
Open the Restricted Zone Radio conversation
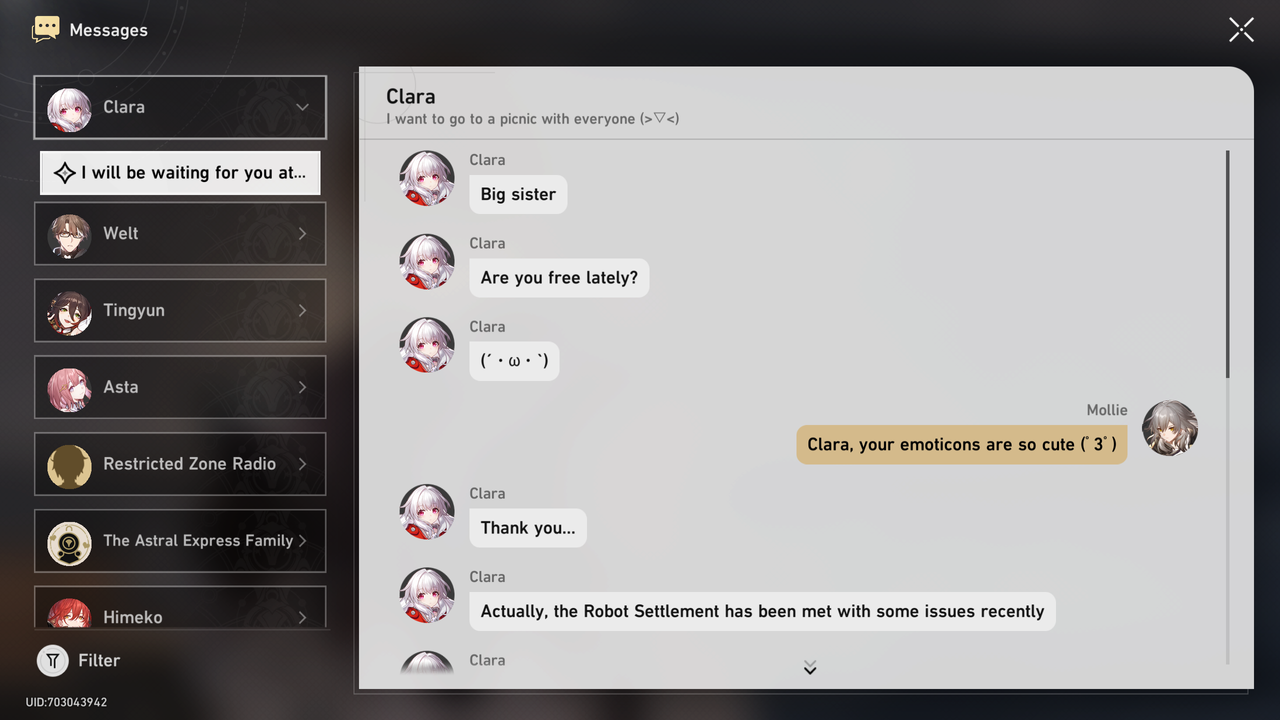point(180,464)
